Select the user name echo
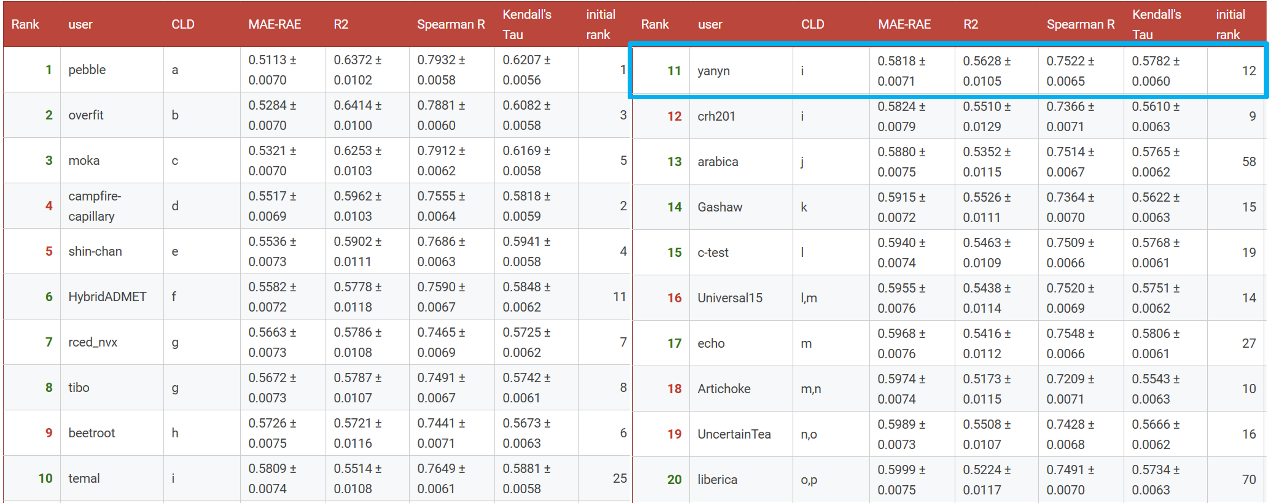Screen dimensions: 1269x503 point(711,343)
